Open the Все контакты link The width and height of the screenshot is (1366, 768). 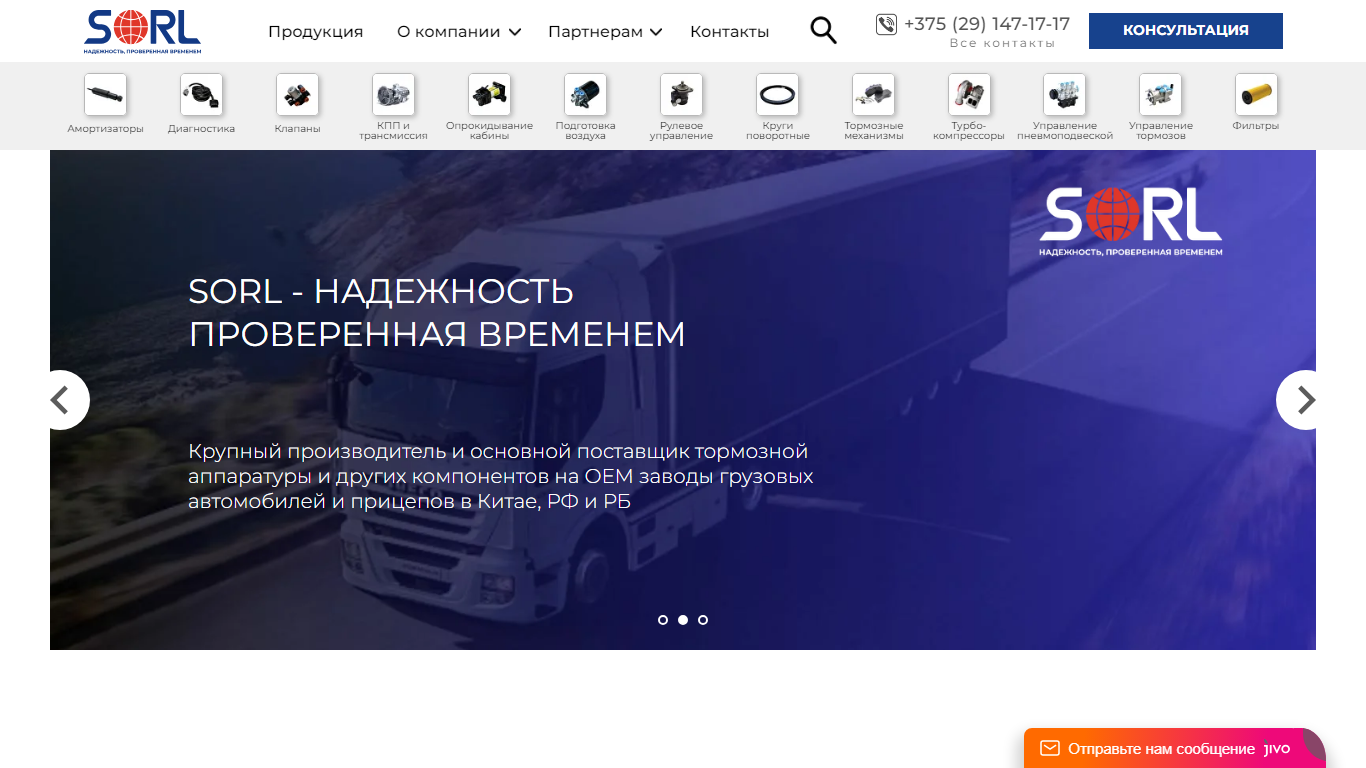(1002, 44)
